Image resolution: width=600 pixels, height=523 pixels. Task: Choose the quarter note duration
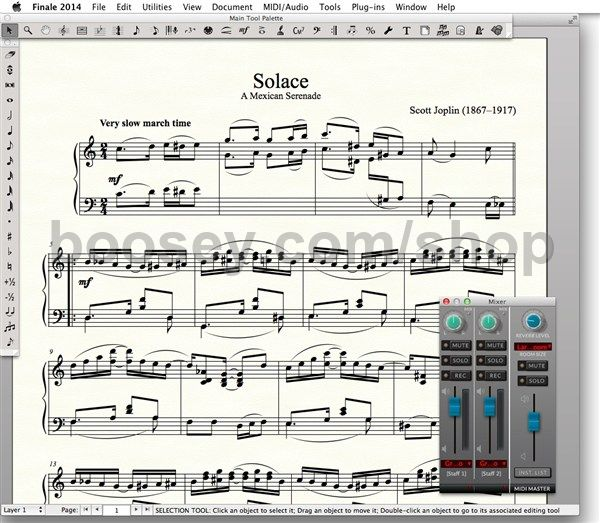(x=10, y=130)
